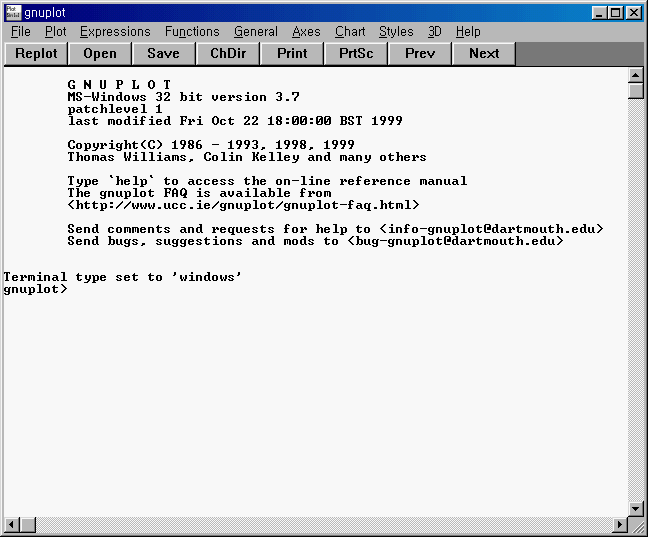Maximize the gnuplot window

pos(615,13)
